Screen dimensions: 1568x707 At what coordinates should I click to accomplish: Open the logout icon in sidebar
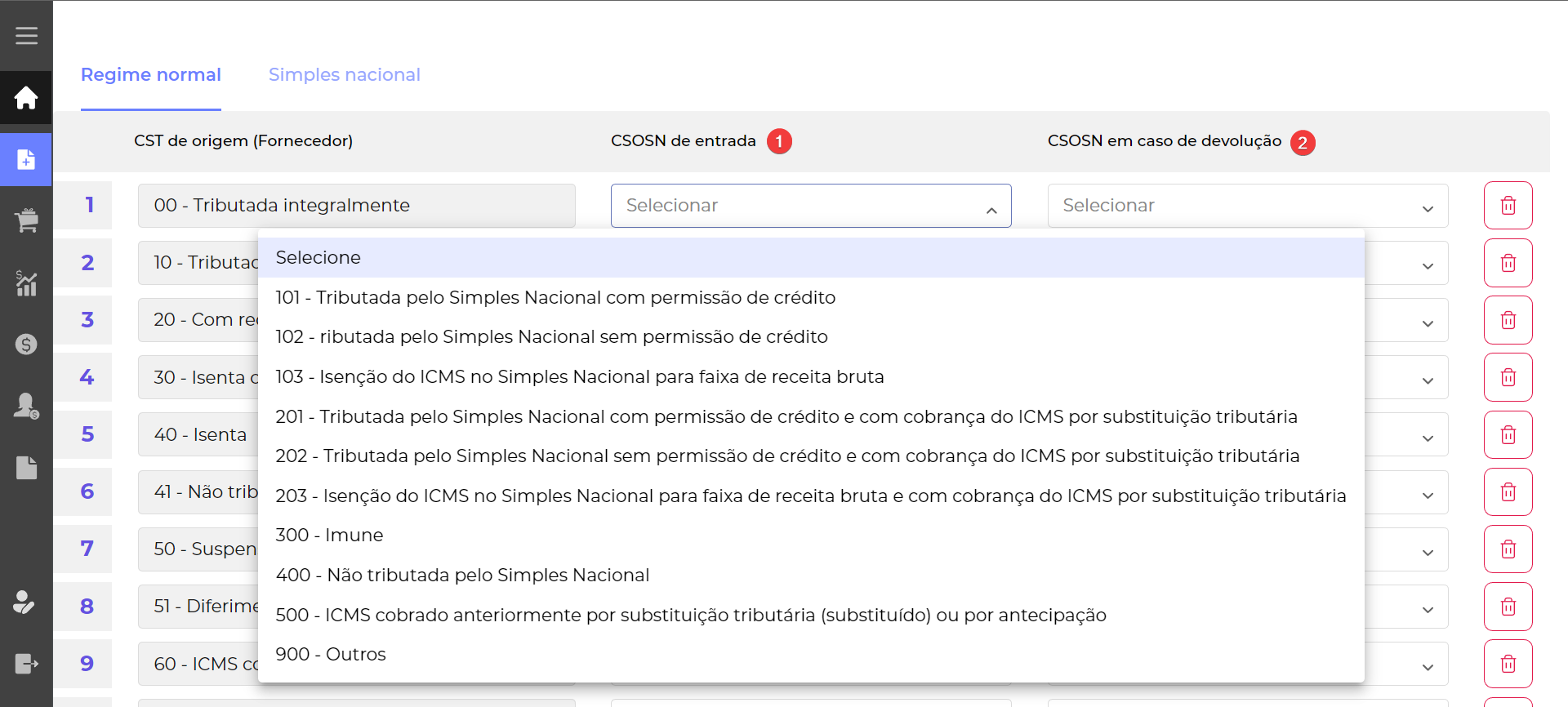[26, 664]
